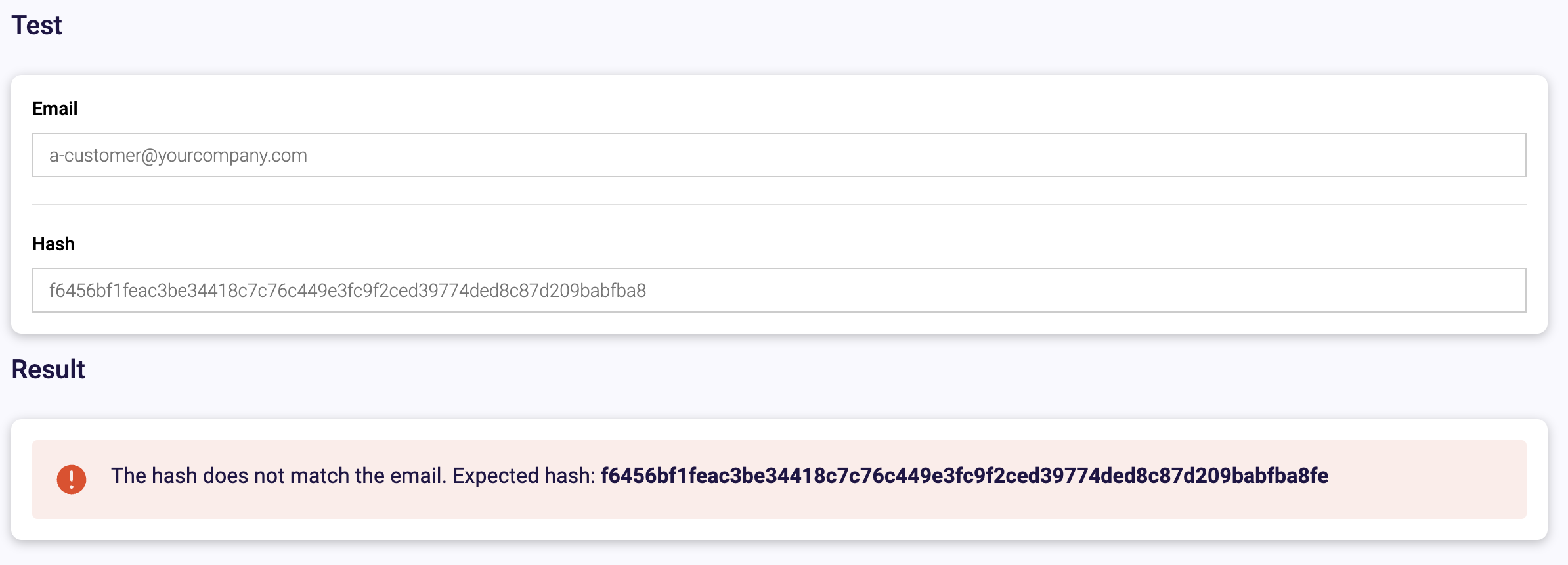Click the divider line between Email and Hash
This screenshot has width=1568, height=565.
(x=779, y=204)
